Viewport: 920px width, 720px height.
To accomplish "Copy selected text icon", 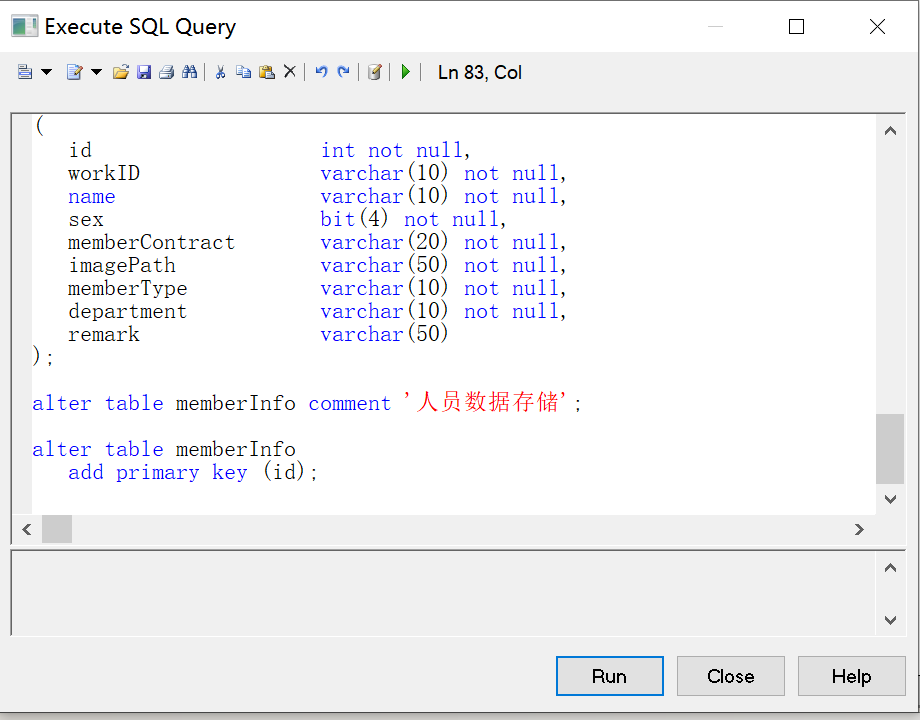I will 243,72.
